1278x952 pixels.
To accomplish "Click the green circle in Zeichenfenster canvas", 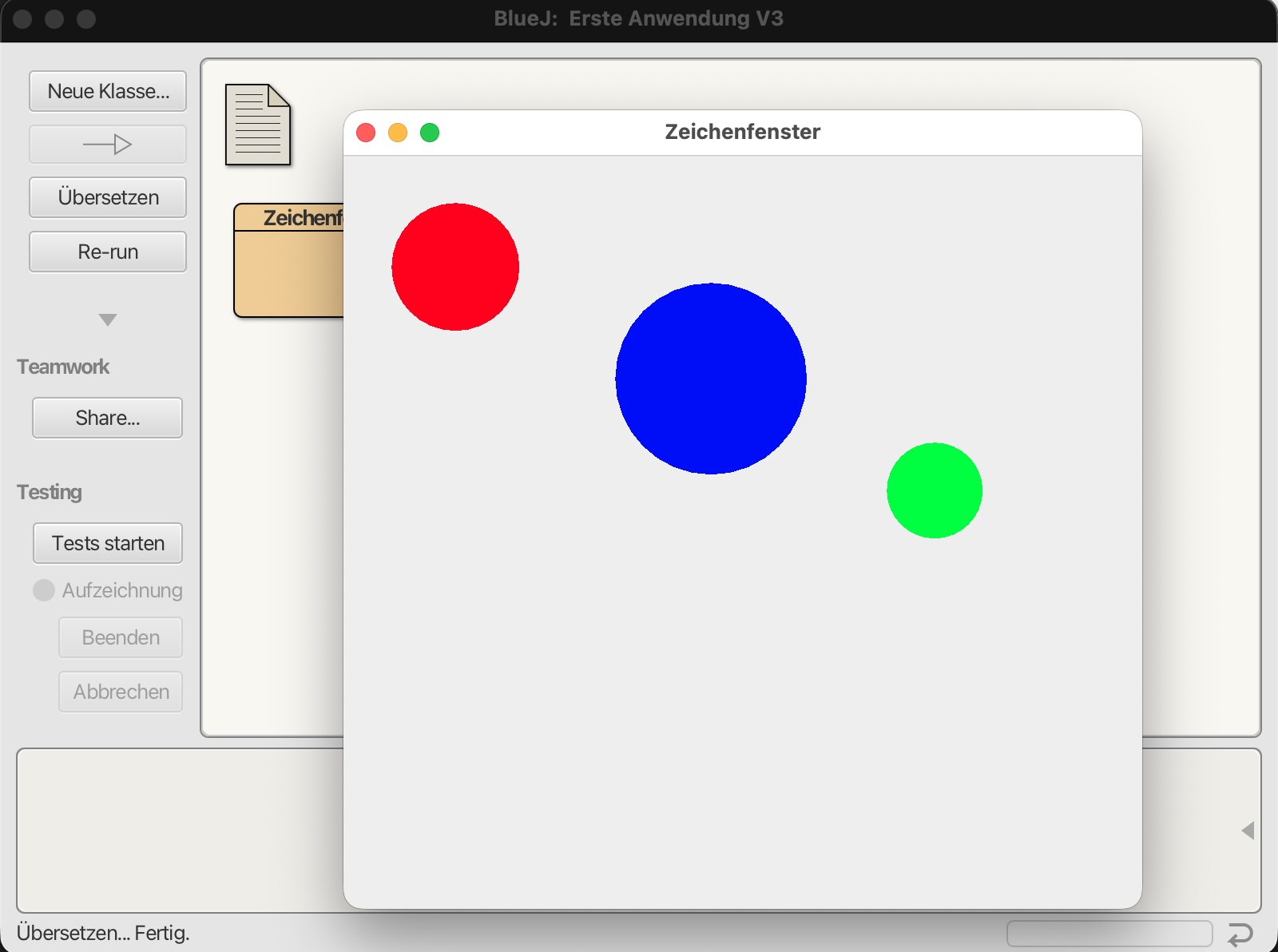I will click(x=935, y=490).
